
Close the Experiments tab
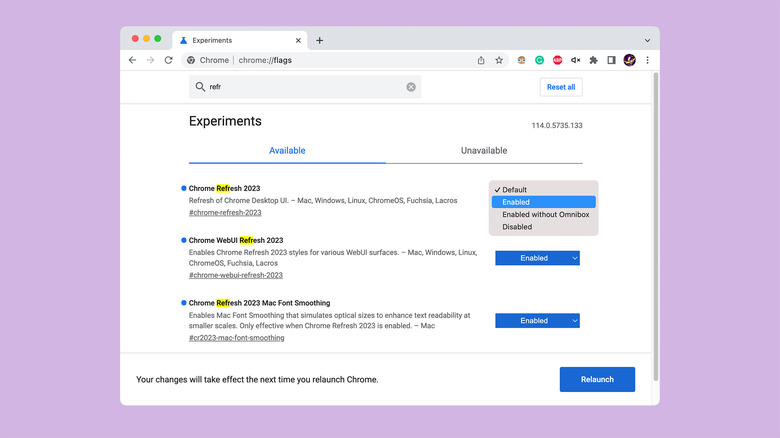click(x=298, y=40)
